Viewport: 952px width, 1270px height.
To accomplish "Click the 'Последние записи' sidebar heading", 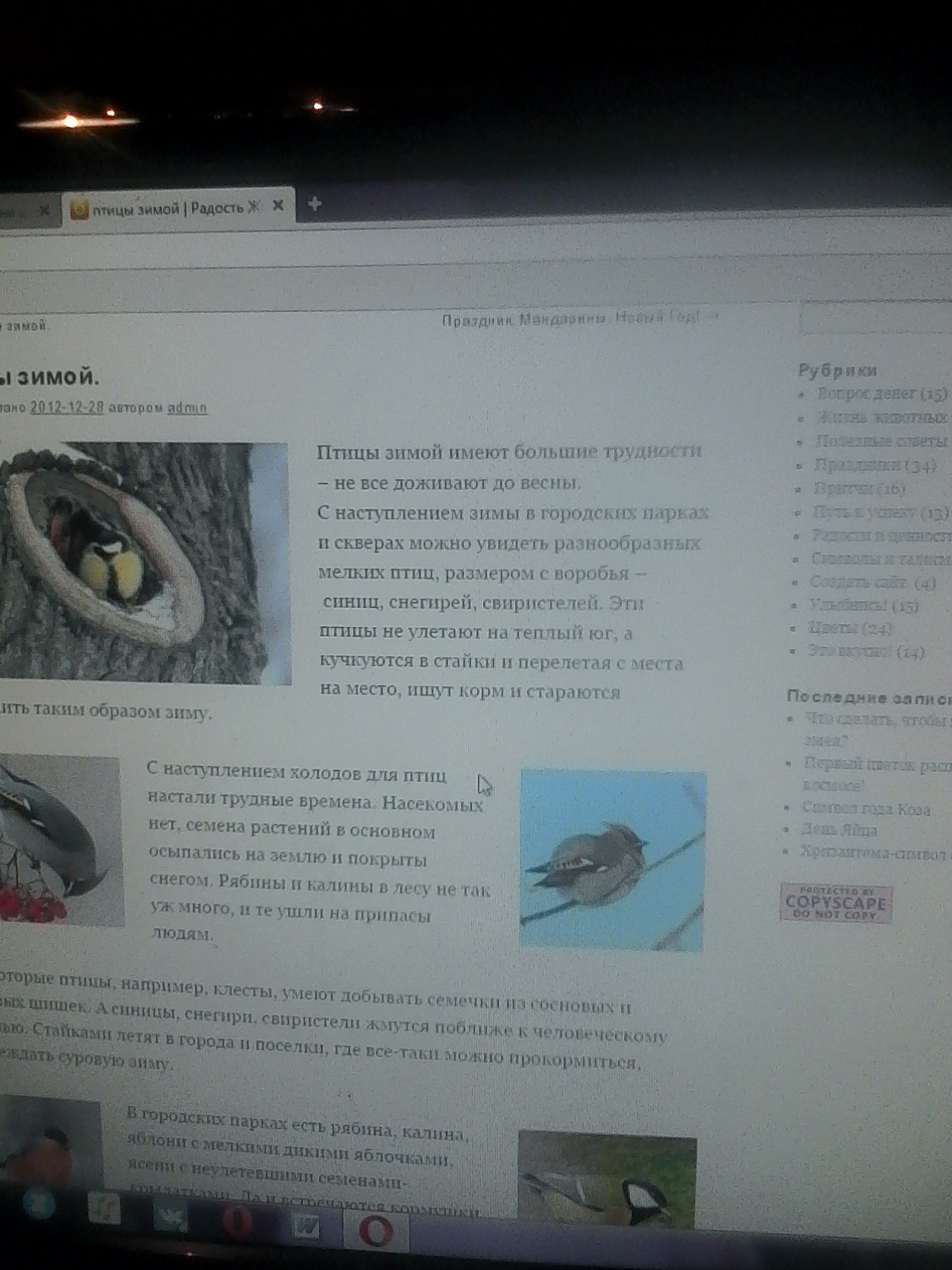I will [x=869, y=697].
